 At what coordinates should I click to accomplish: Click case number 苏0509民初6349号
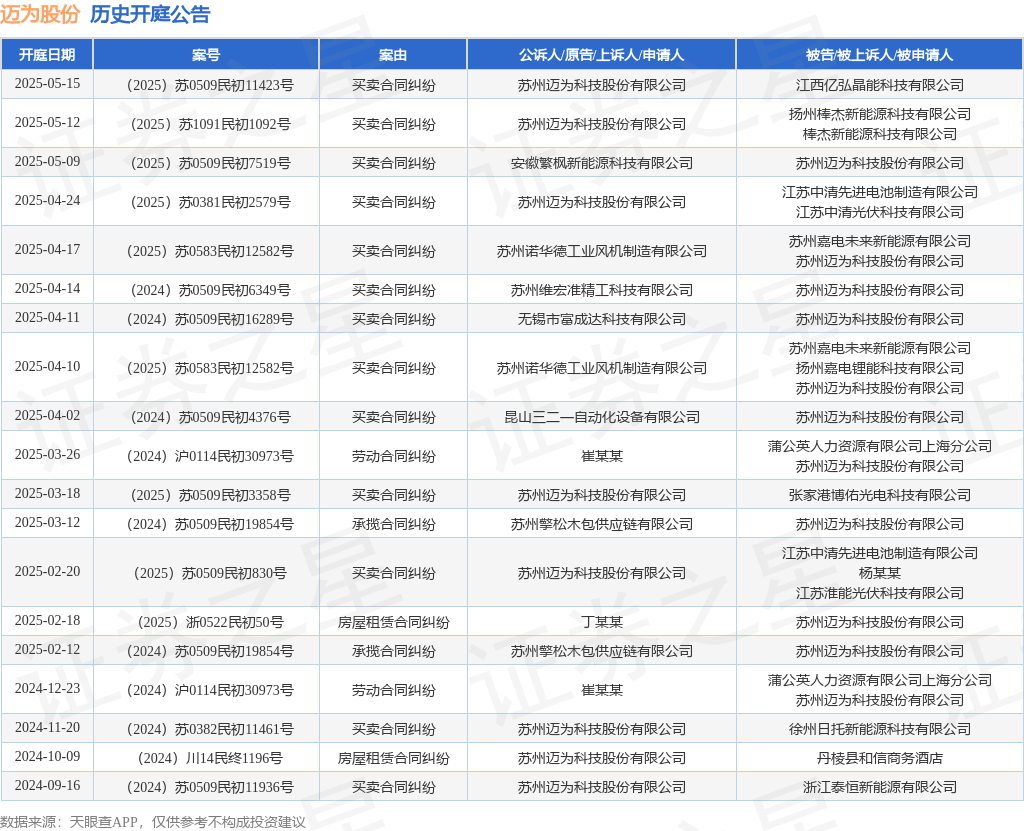tap(234, 290)
